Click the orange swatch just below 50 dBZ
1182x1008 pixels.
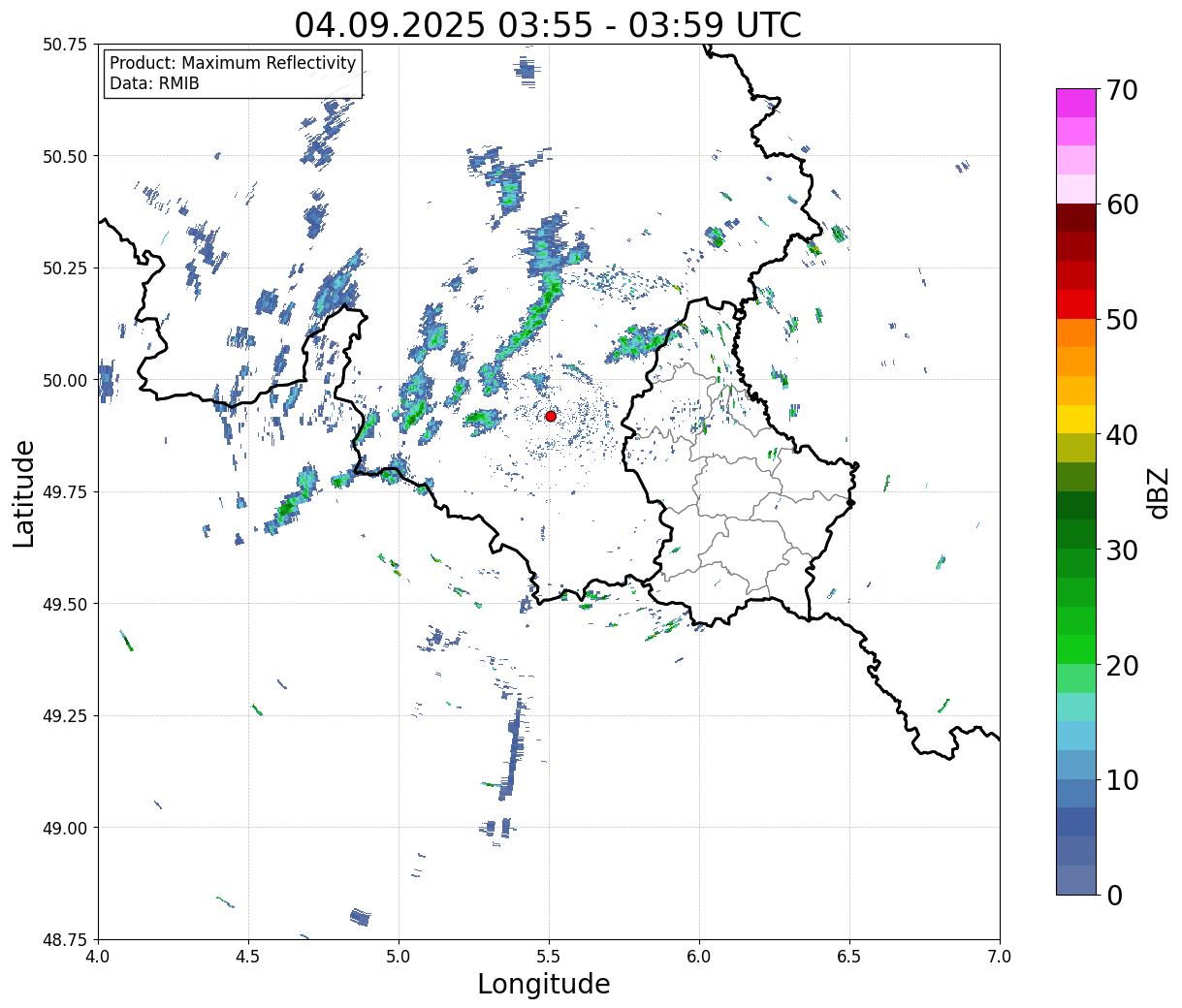[x=1076, y=333]
